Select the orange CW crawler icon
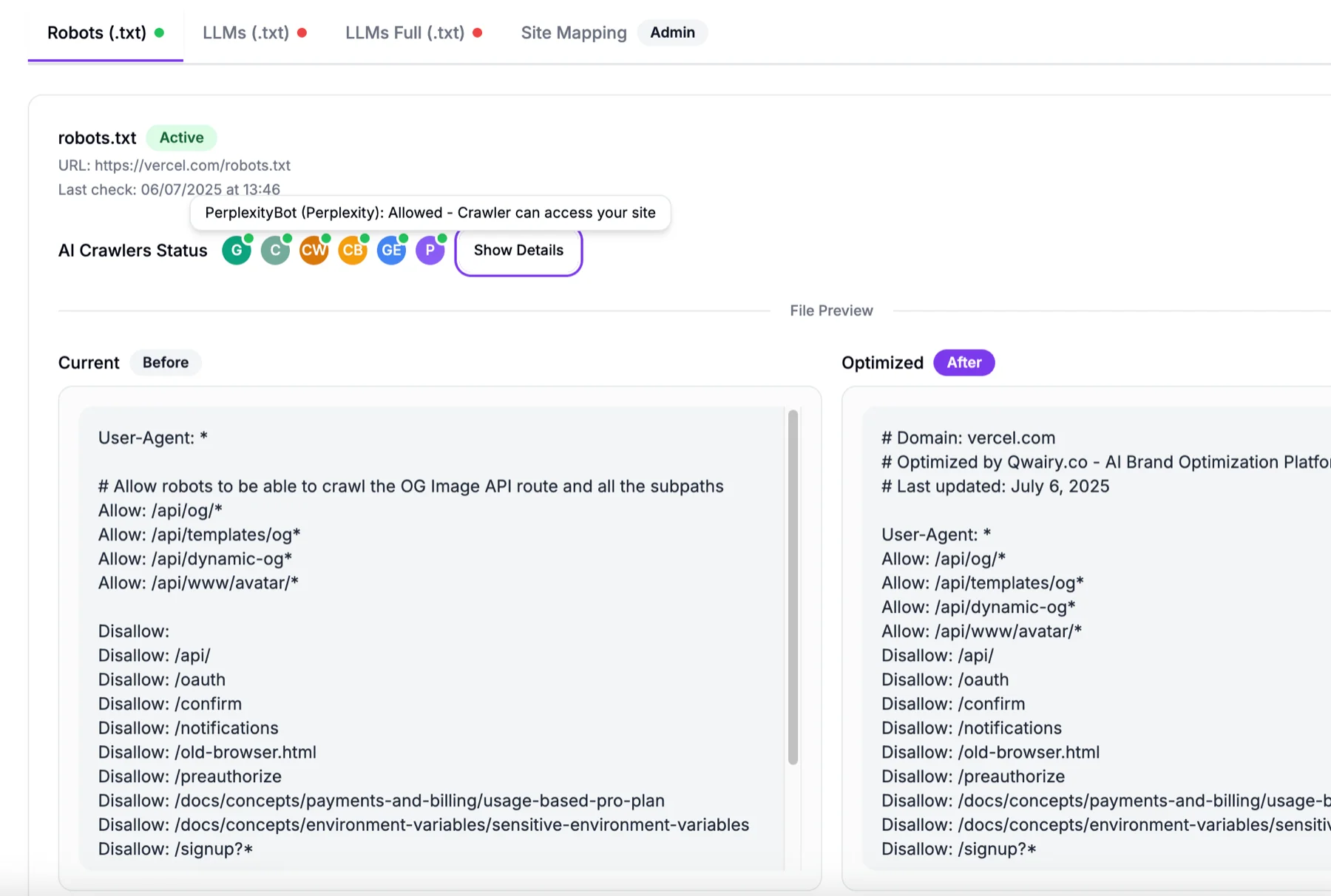Screen dimensions: 1331x896 tap(314, 251)
